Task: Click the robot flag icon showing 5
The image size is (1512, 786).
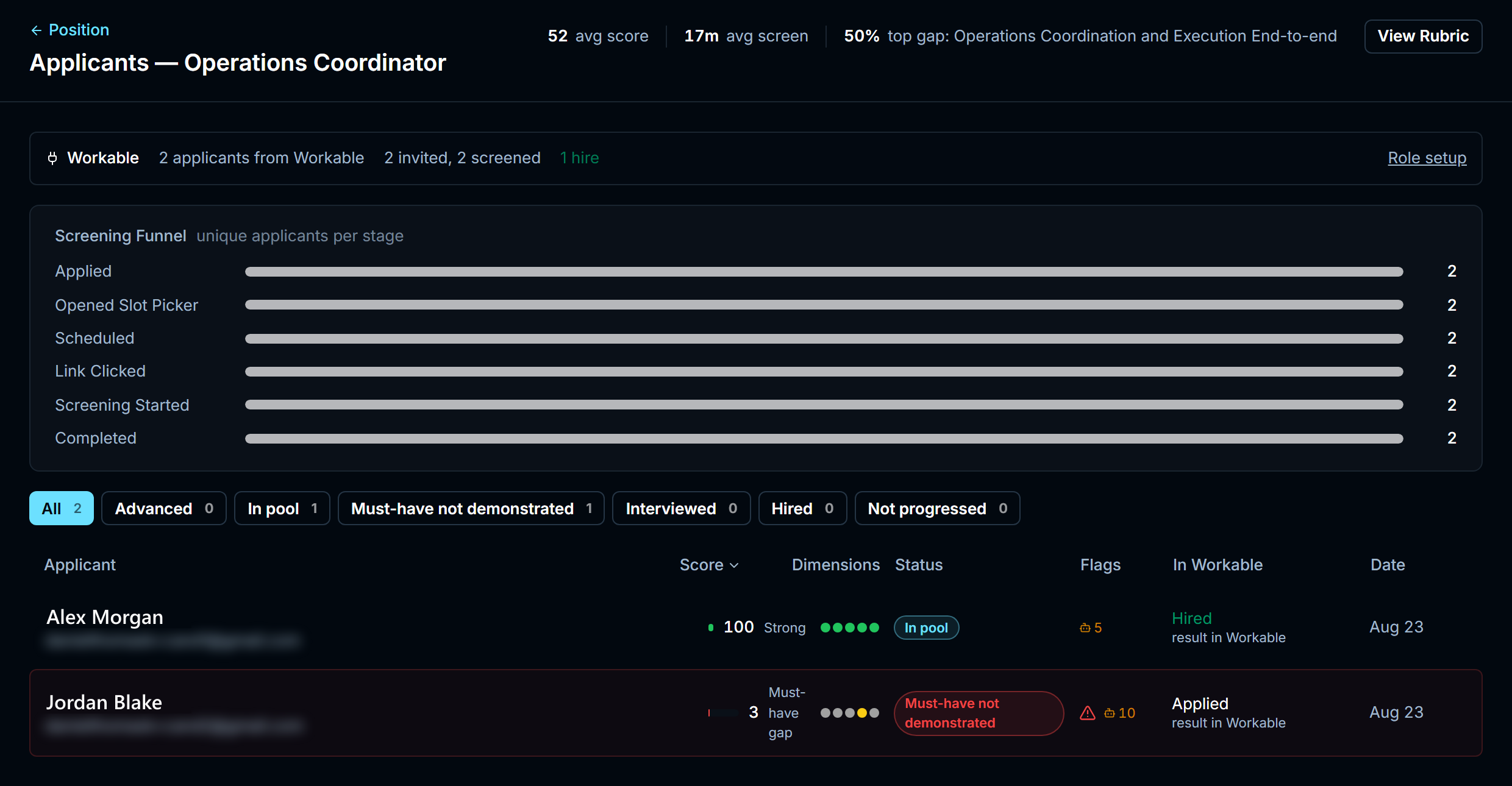Action: 1085,628
